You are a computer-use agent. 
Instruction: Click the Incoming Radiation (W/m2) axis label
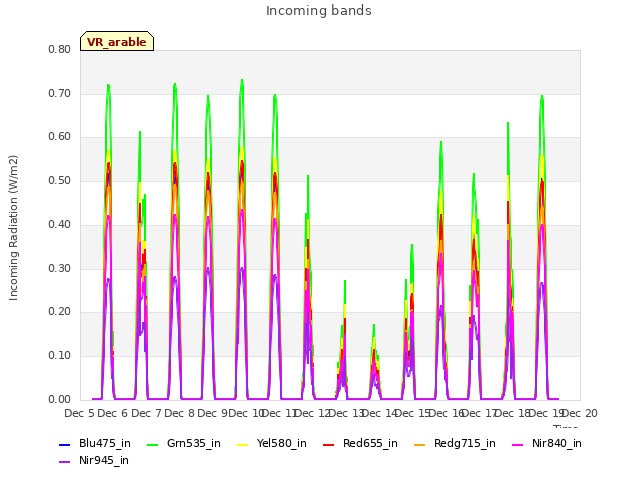coord(13,228)
